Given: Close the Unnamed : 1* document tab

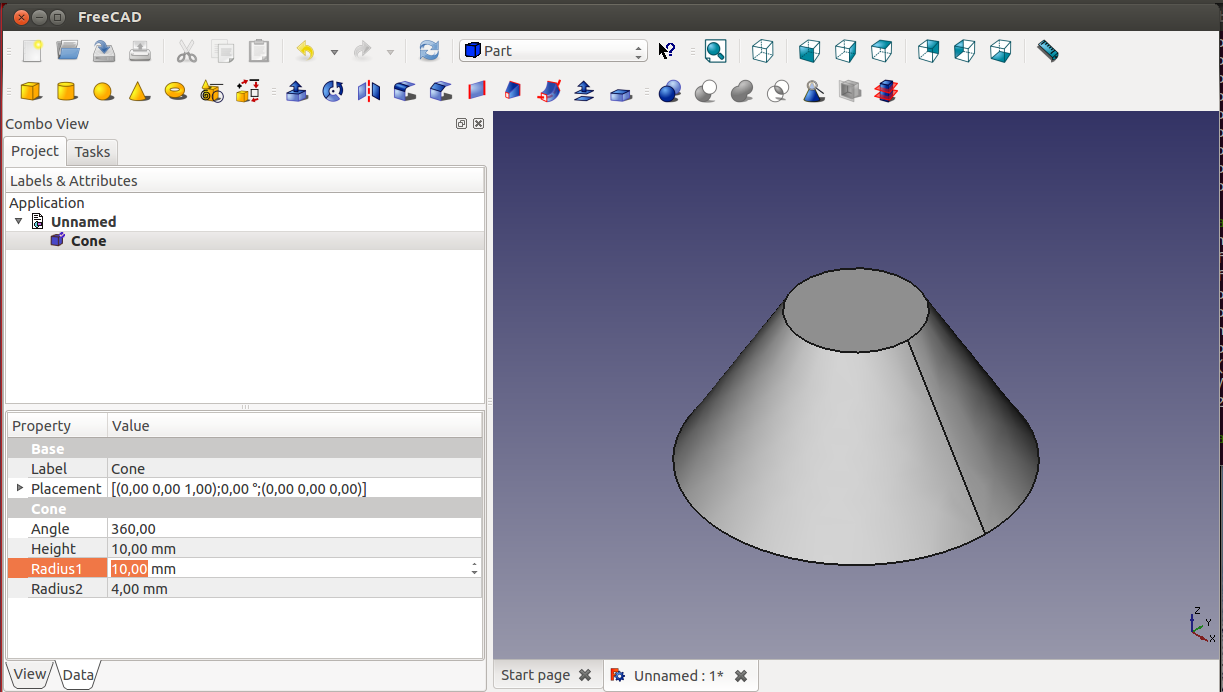Looking at the screenshot, I should coord(741,676).
